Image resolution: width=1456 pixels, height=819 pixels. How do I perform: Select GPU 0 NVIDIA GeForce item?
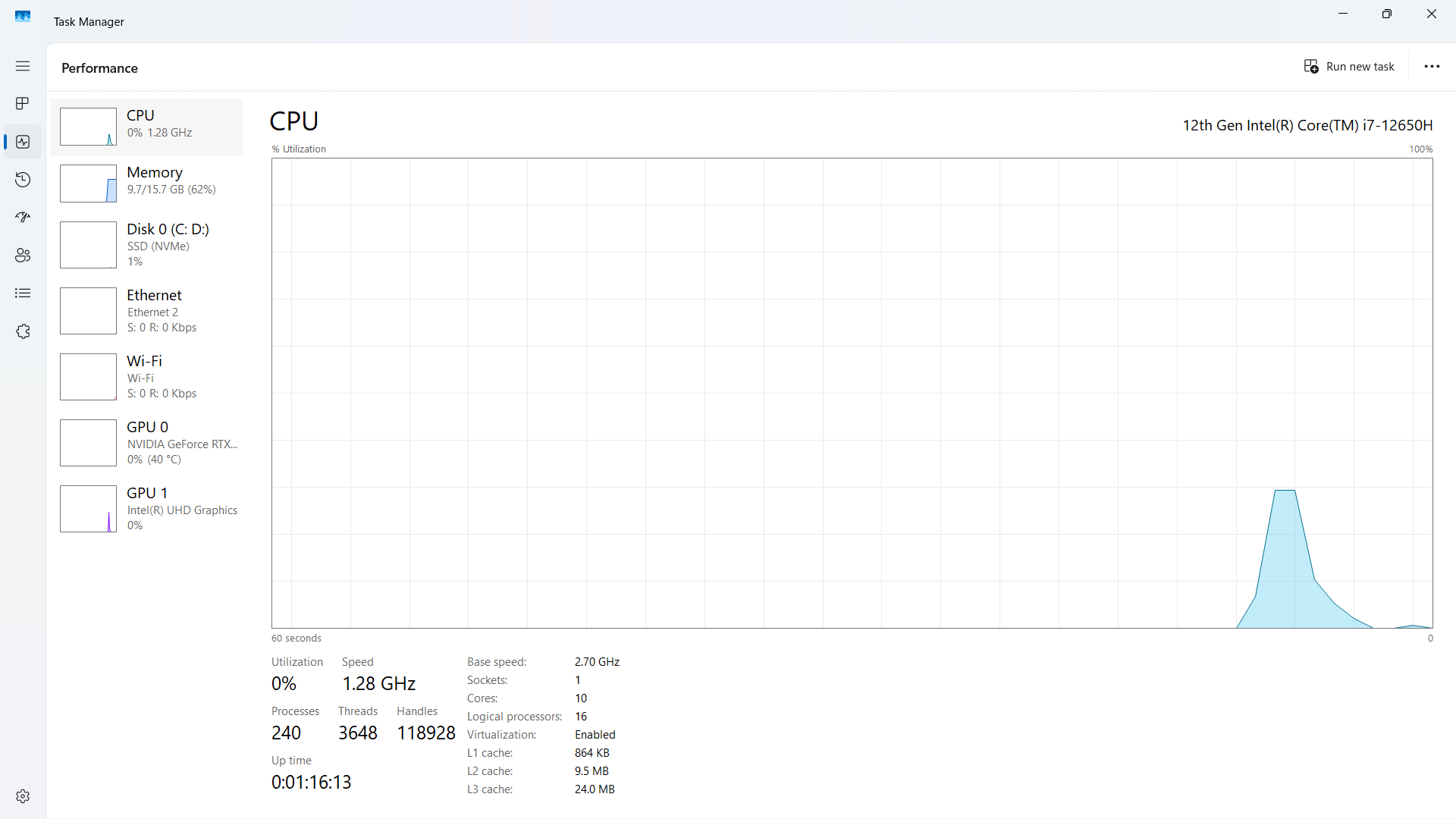point(146,442)
